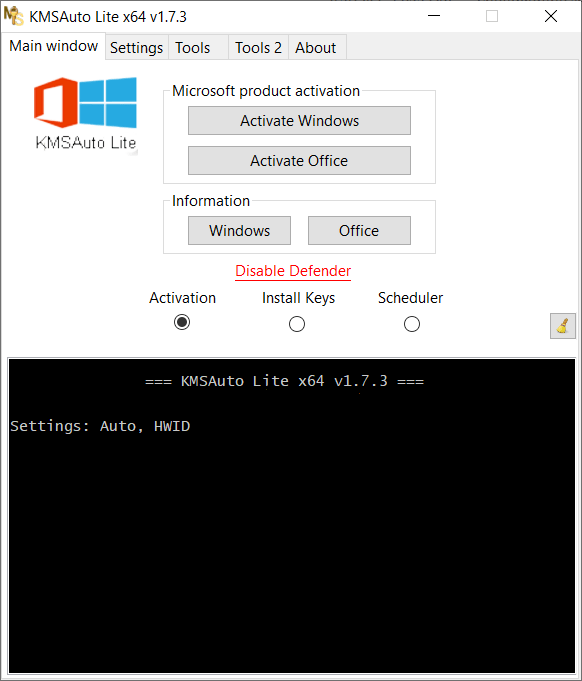Image resolution: width=582 pixels, height=681 pixels.
Task: Show Windows information
Action: coord(239,231)
